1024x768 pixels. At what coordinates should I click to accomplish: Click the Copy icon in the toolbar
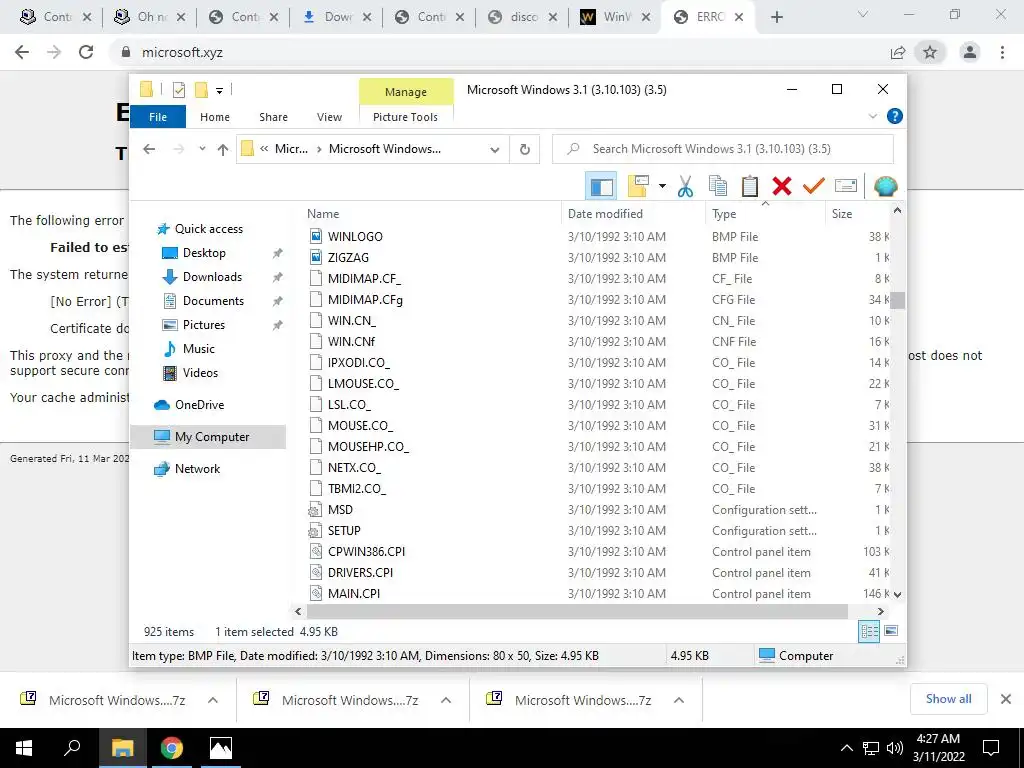(718, 186)
